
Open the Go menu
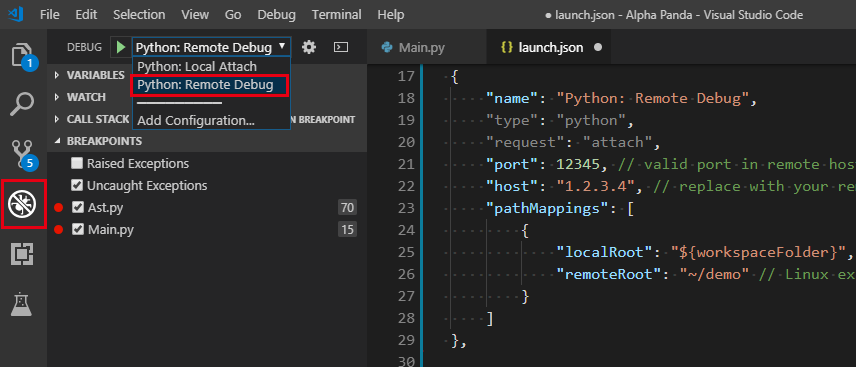pyautogui.click(x=233, y=15)
